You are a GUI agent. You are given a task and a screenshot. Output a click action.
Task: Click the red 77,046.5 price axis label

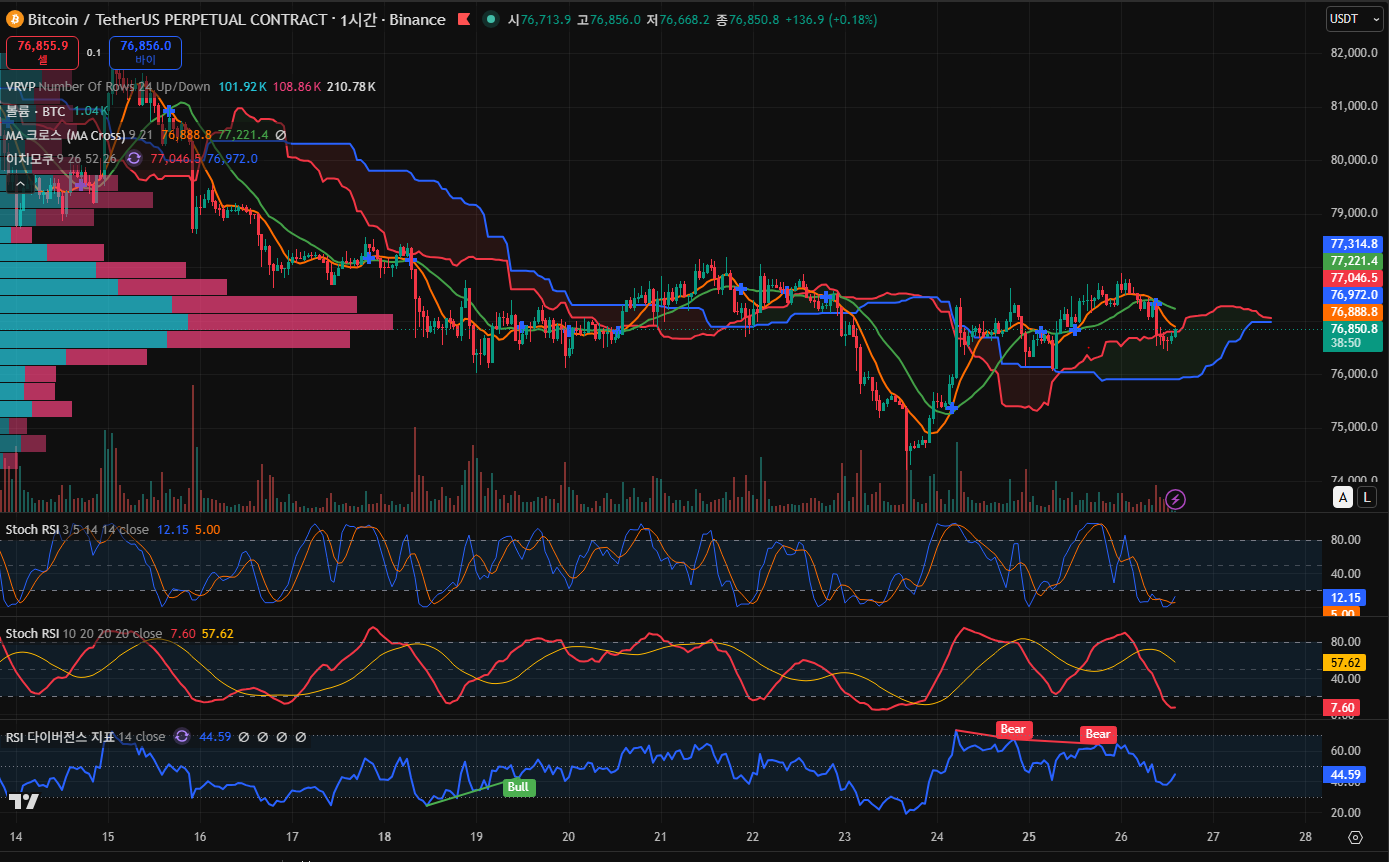[x=1352, y=277]
